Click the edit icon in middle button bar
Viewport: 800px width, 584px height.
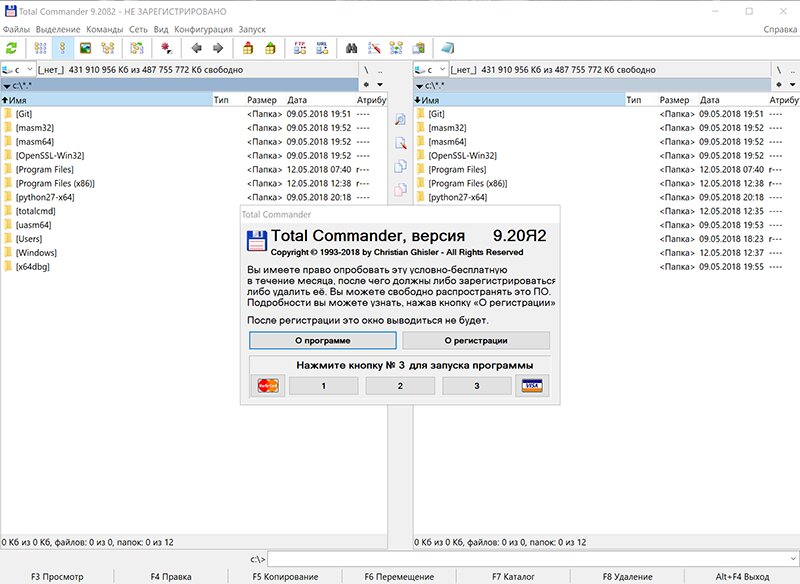[x=401, y=143]
